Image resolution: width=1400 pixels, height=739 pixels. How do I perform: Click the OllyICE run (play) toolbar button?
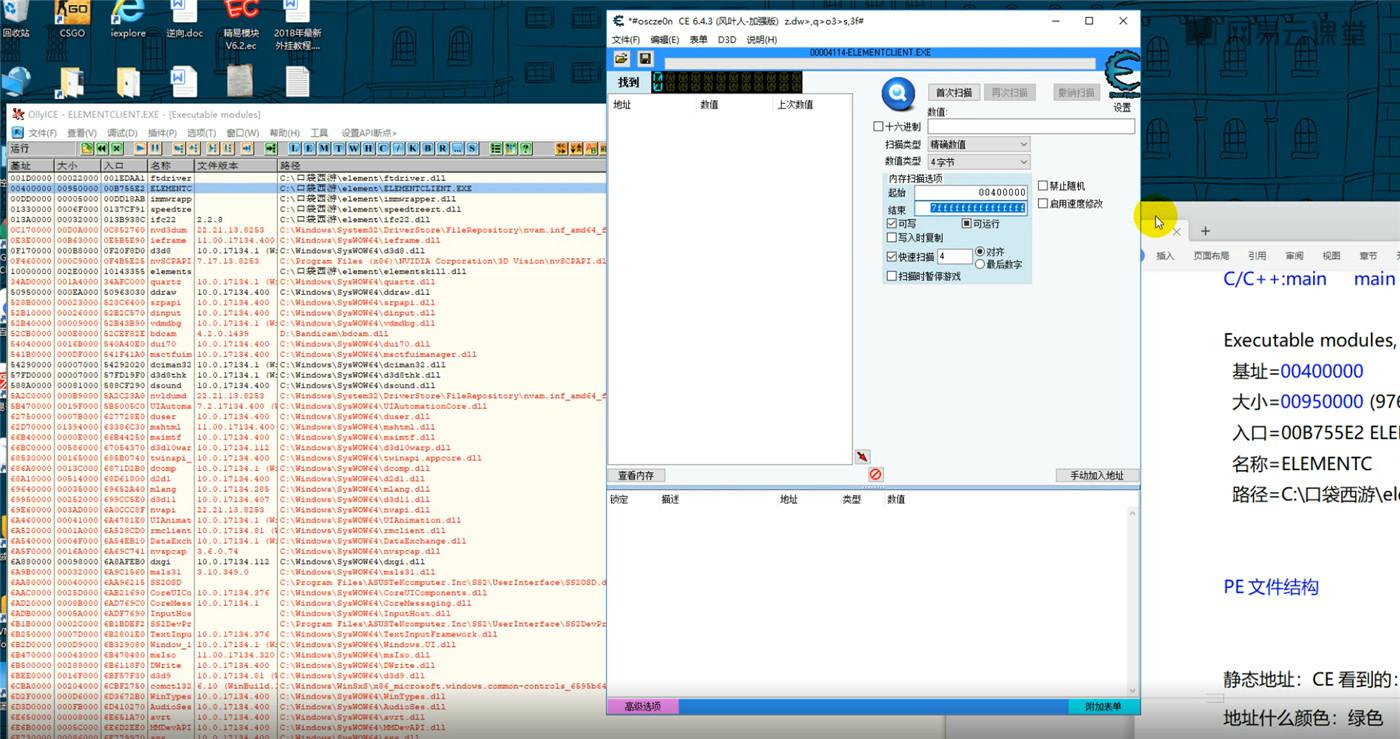coord(140,149)
